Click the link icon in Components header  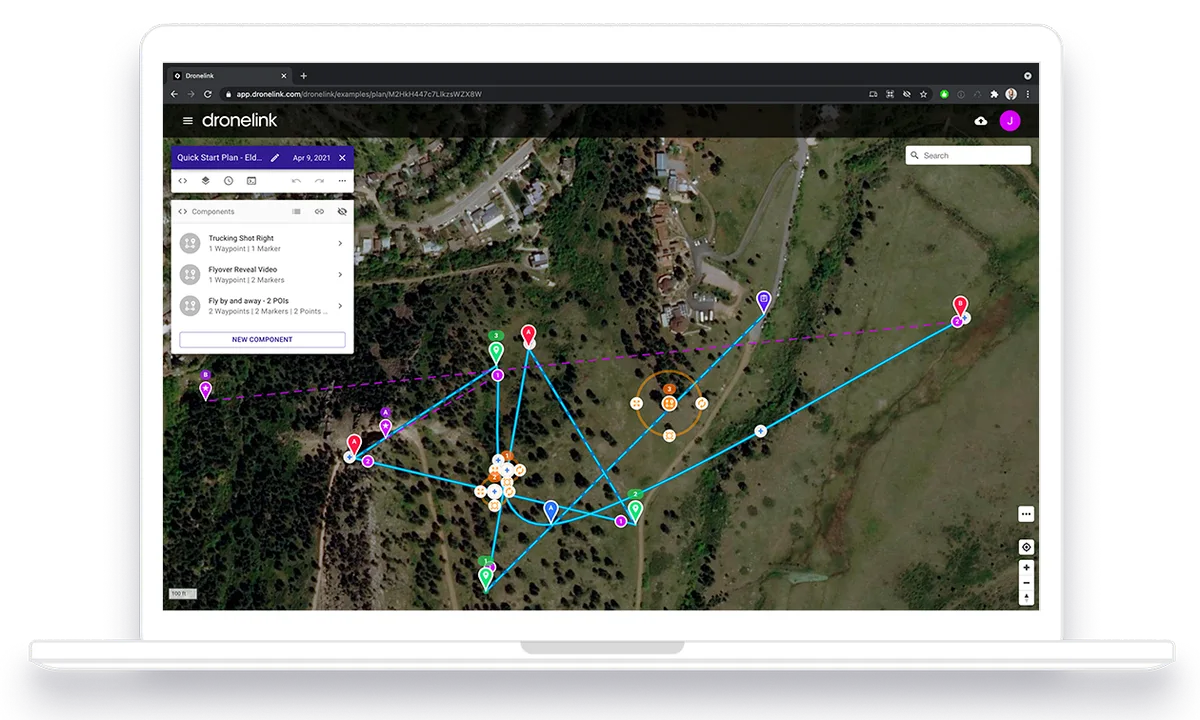coord(319,212)
